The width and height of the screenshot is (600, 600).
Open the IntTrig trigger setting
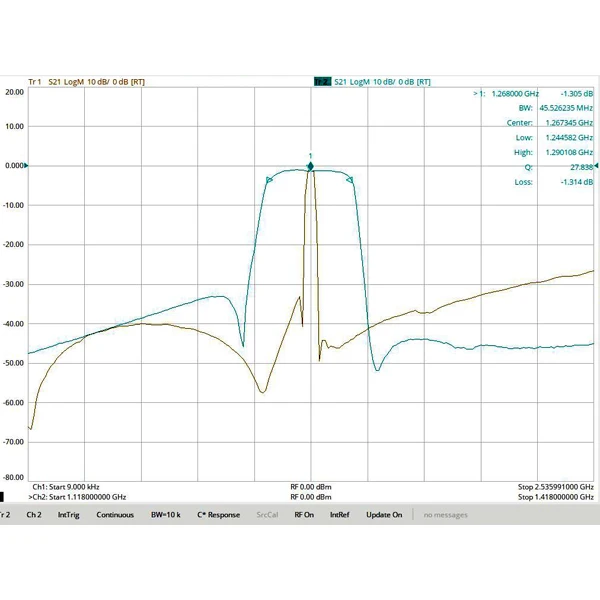(69, 515)
